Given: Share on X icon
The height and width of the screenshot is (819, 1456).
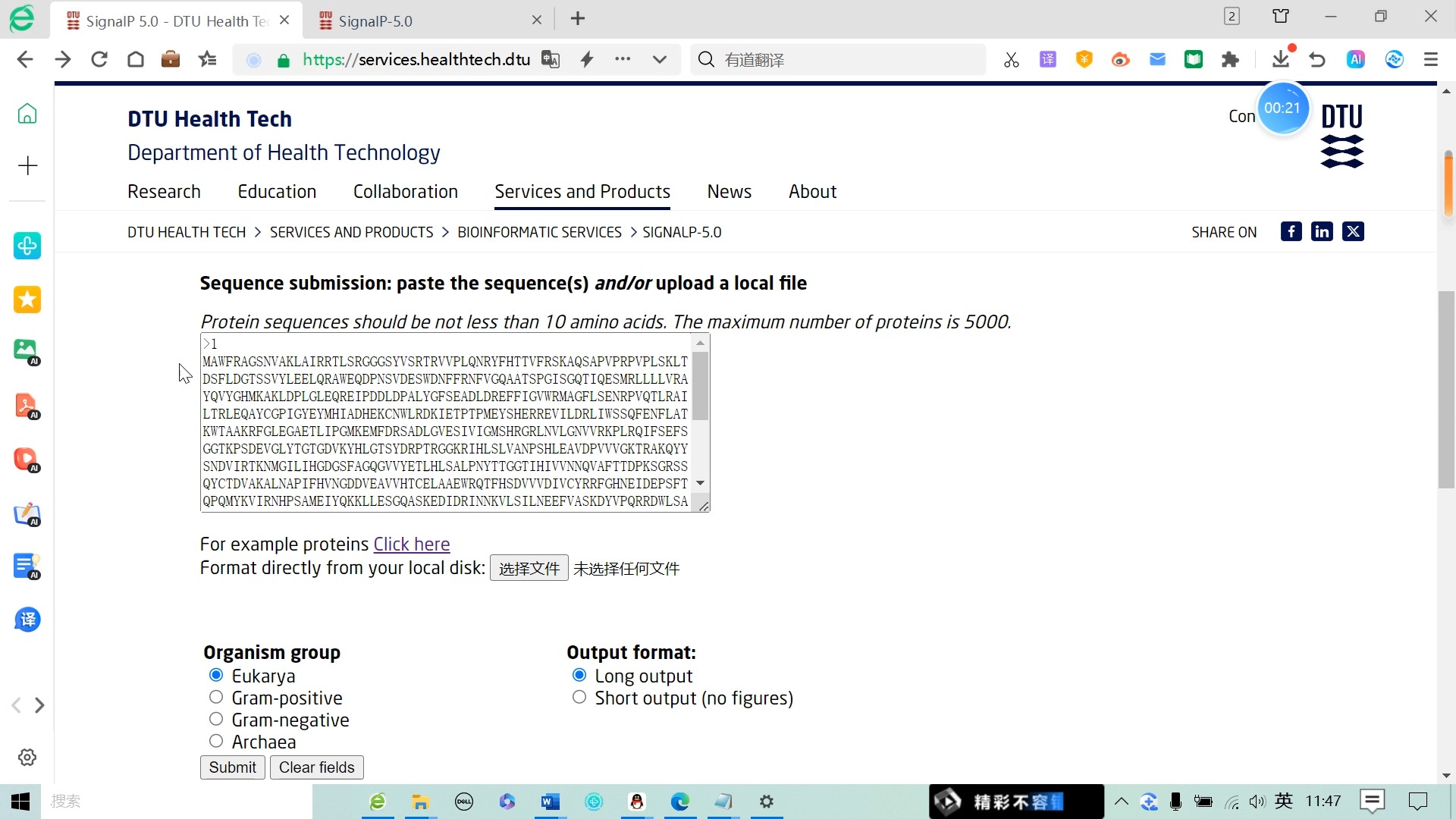Looking at the screenshot, I should pos(1353,231).
